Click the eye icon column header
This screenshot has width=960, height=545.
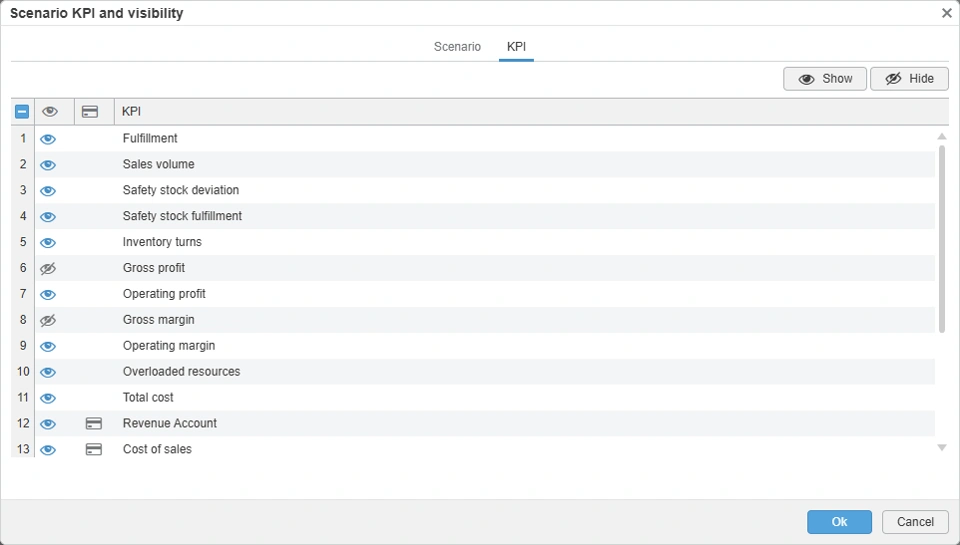pos(50,111)
